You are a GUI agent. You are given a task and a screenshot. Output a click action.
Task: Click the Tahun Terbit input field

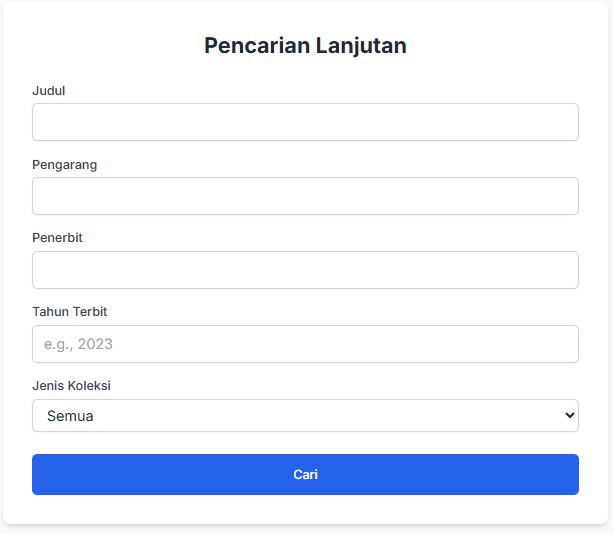[x=305, y=344]
